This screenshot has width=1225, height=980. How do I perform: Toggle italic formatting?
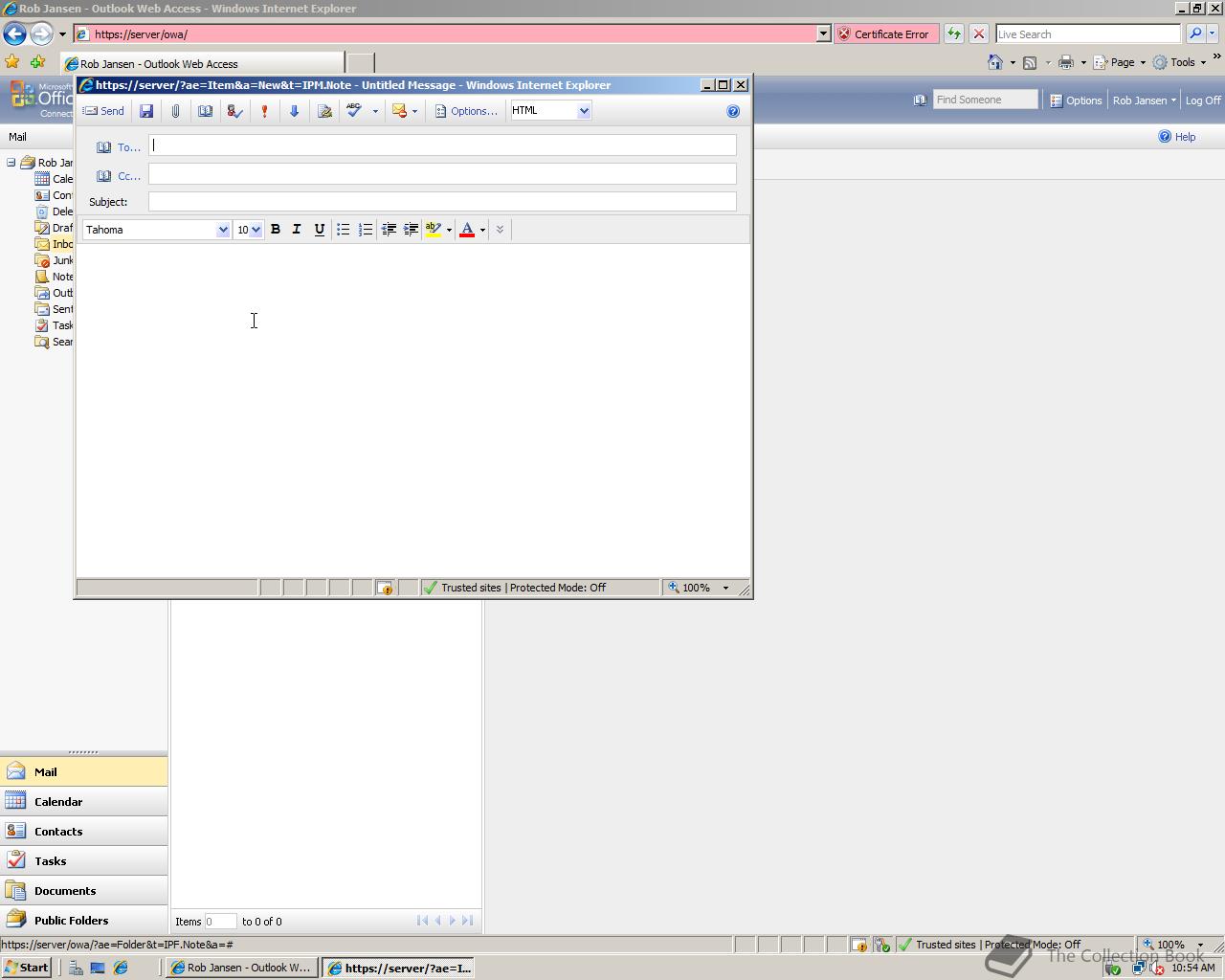coord(297,230)
